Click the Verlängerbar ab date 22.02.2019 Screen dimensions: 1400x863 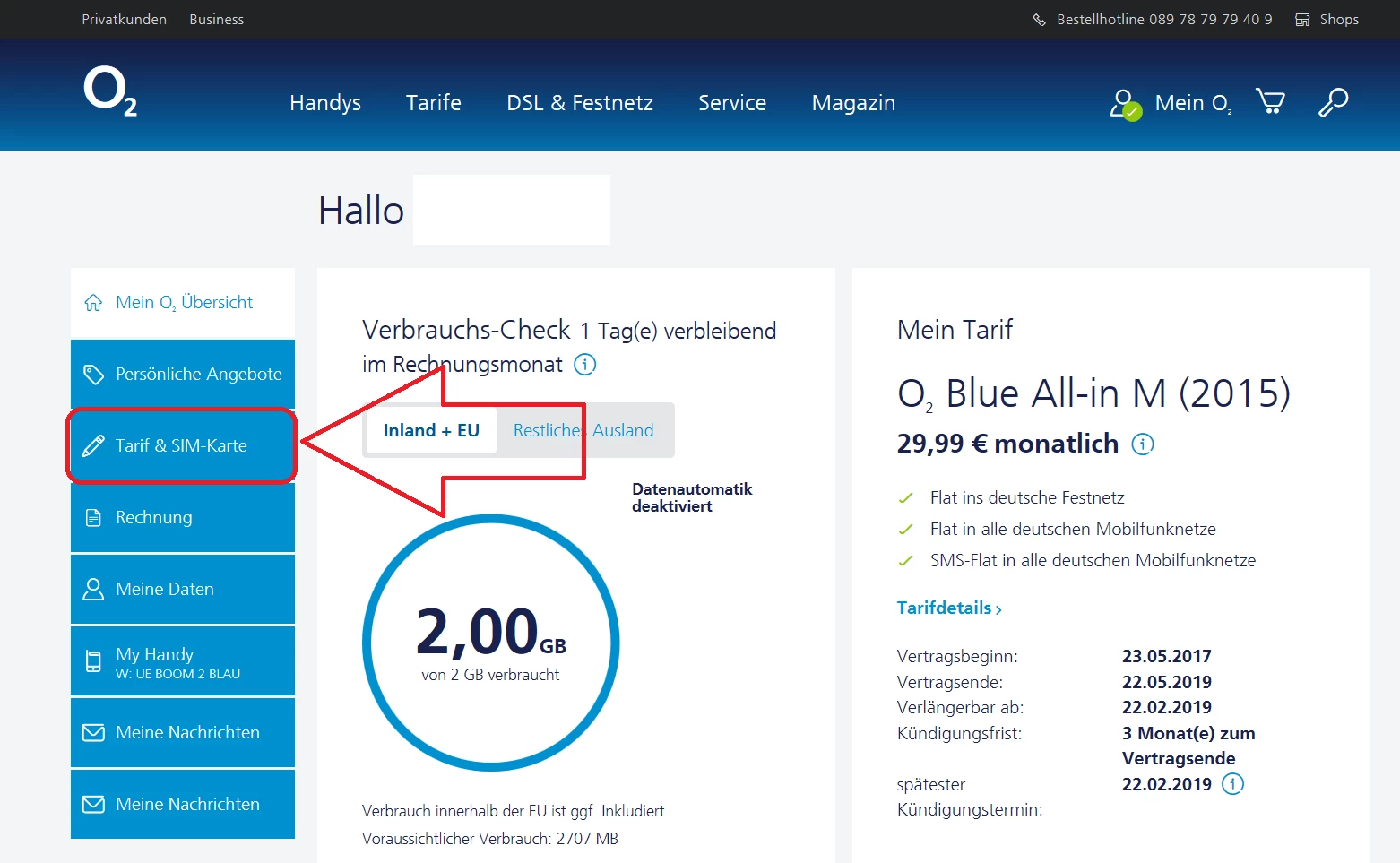coord(1167,707)
